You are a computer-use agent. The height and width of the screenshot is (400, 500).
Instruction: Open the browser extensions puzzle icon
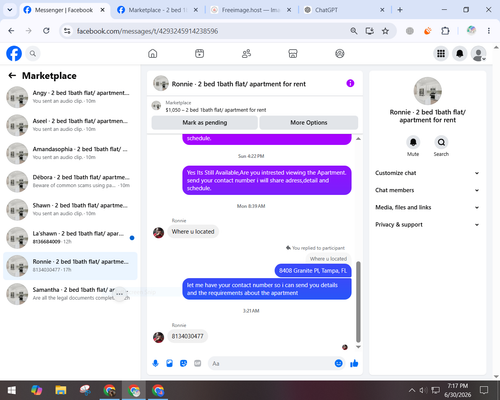[x=445, y=31]
